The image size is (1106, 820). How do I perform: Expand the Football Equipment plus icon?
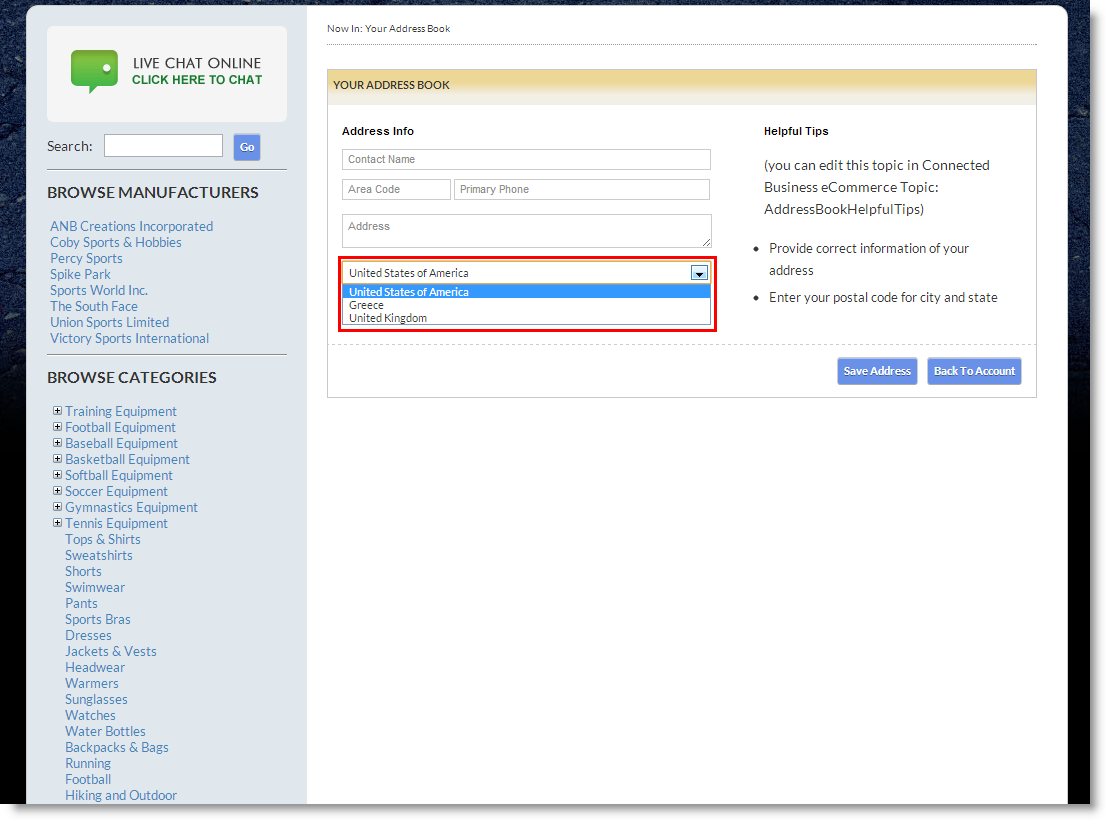point(57,427)
